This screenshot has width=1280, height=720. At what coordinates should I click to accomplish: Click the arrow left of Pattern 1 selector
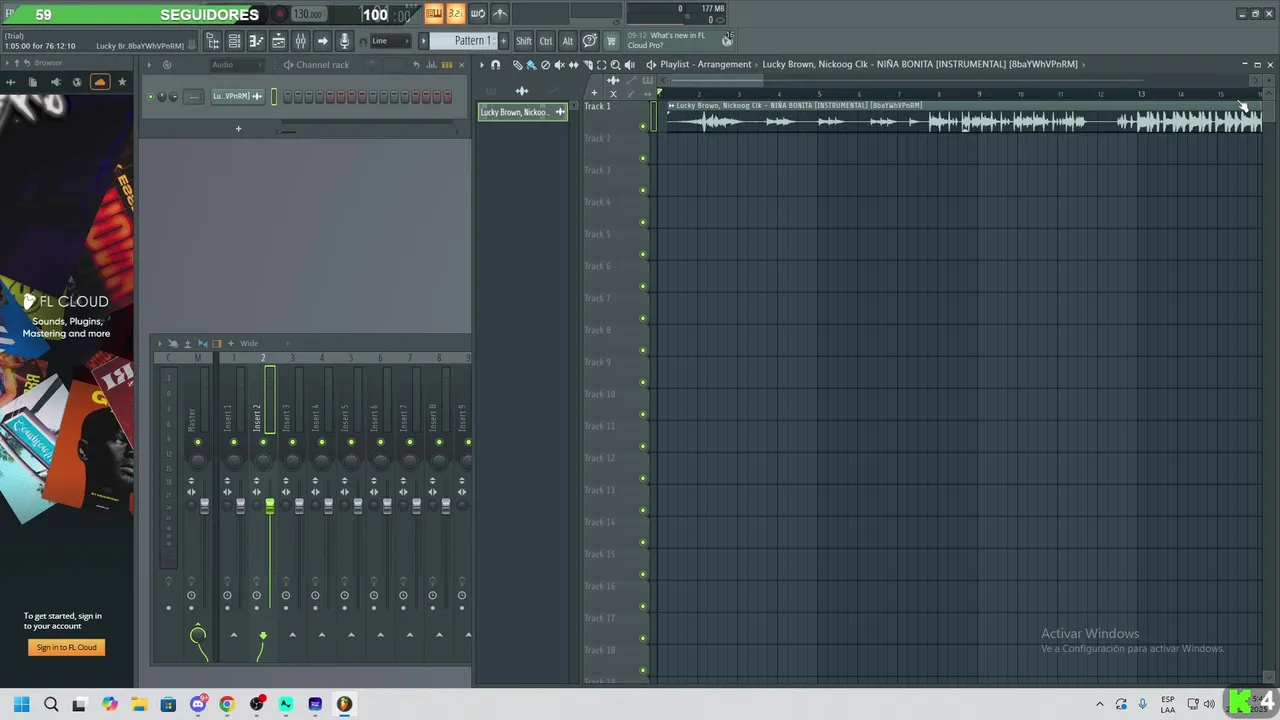tap(424, 41)
